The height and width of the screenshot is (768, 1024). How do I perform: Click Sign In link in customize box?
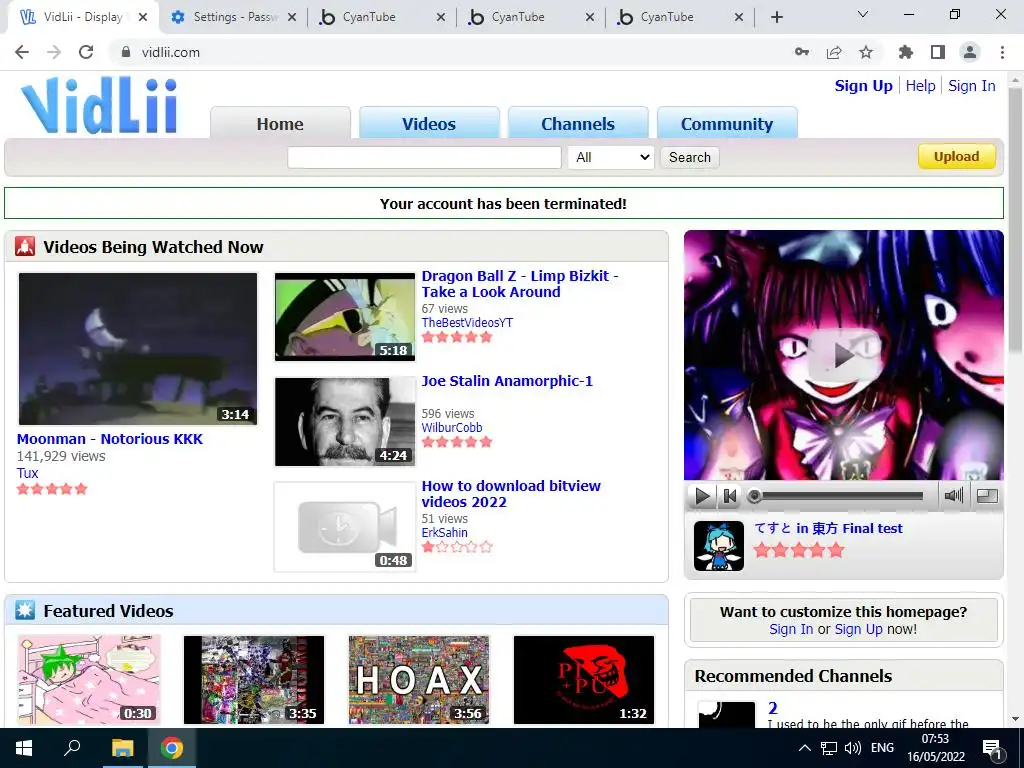791,630
